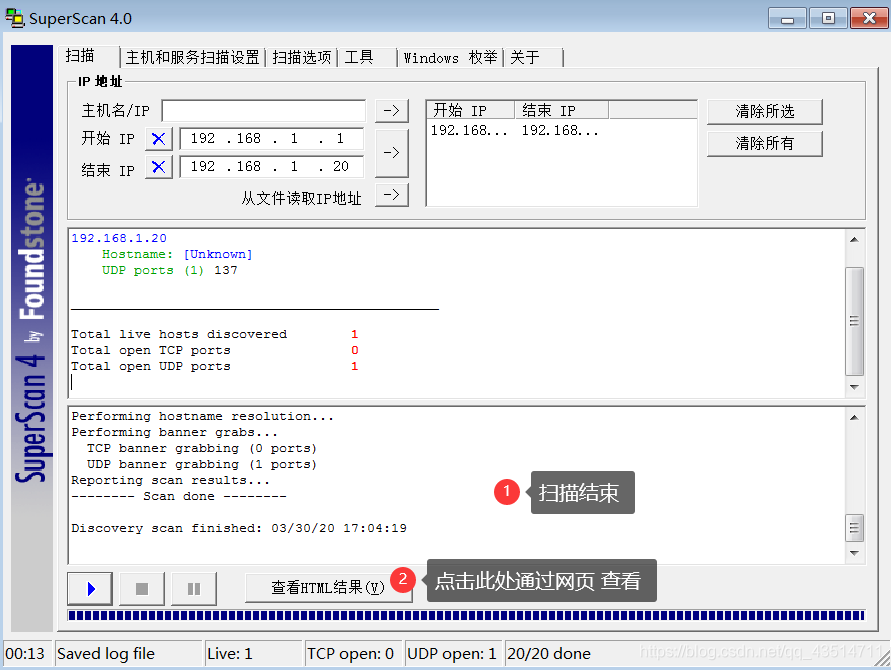Image resolution: width=891 pixels, height=670 pixels.
Task: Click the 清除所有 button
Action: [764, 143]
